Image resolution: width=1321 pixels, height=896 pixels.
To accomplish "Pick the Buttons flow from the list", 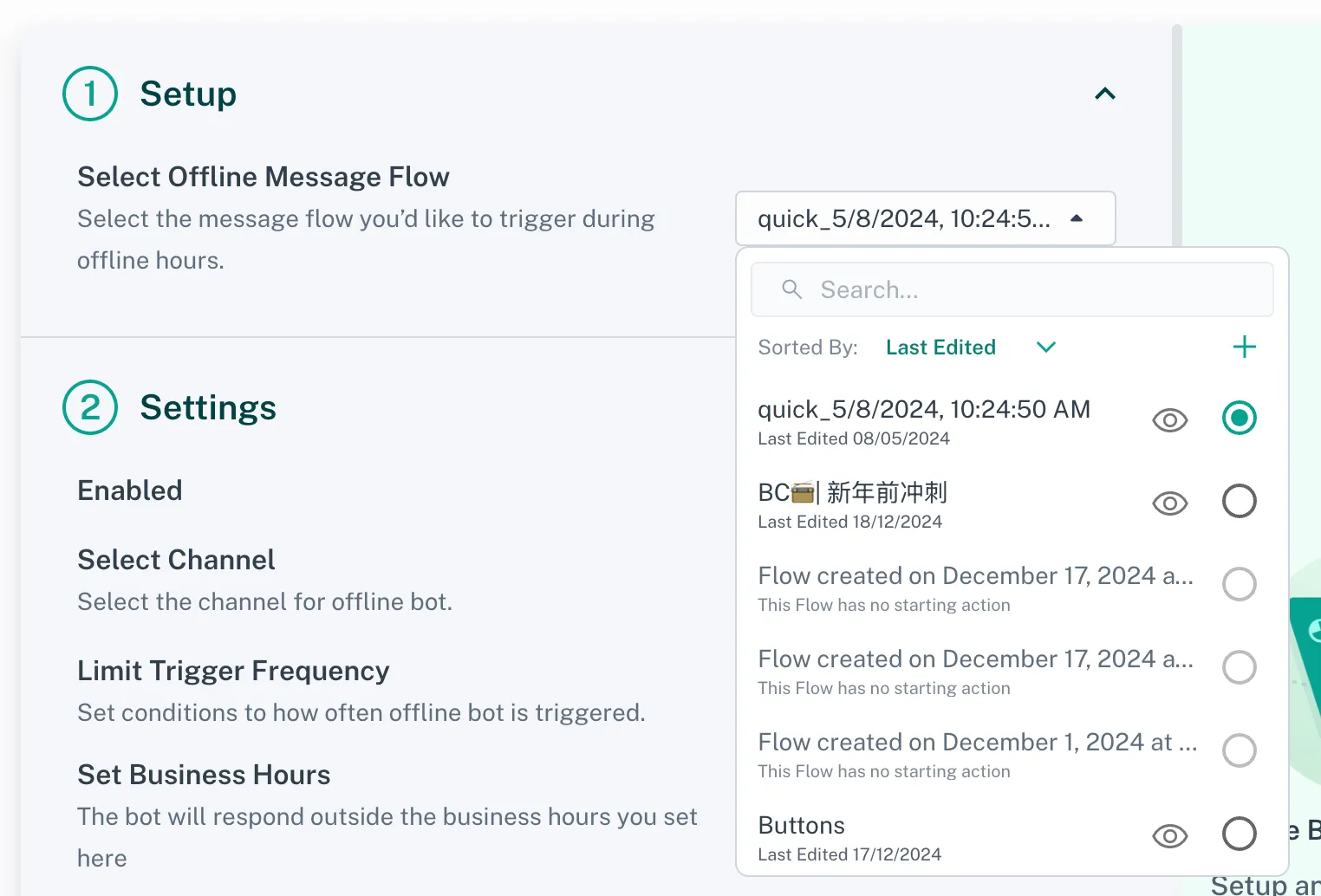I will 802,826.
